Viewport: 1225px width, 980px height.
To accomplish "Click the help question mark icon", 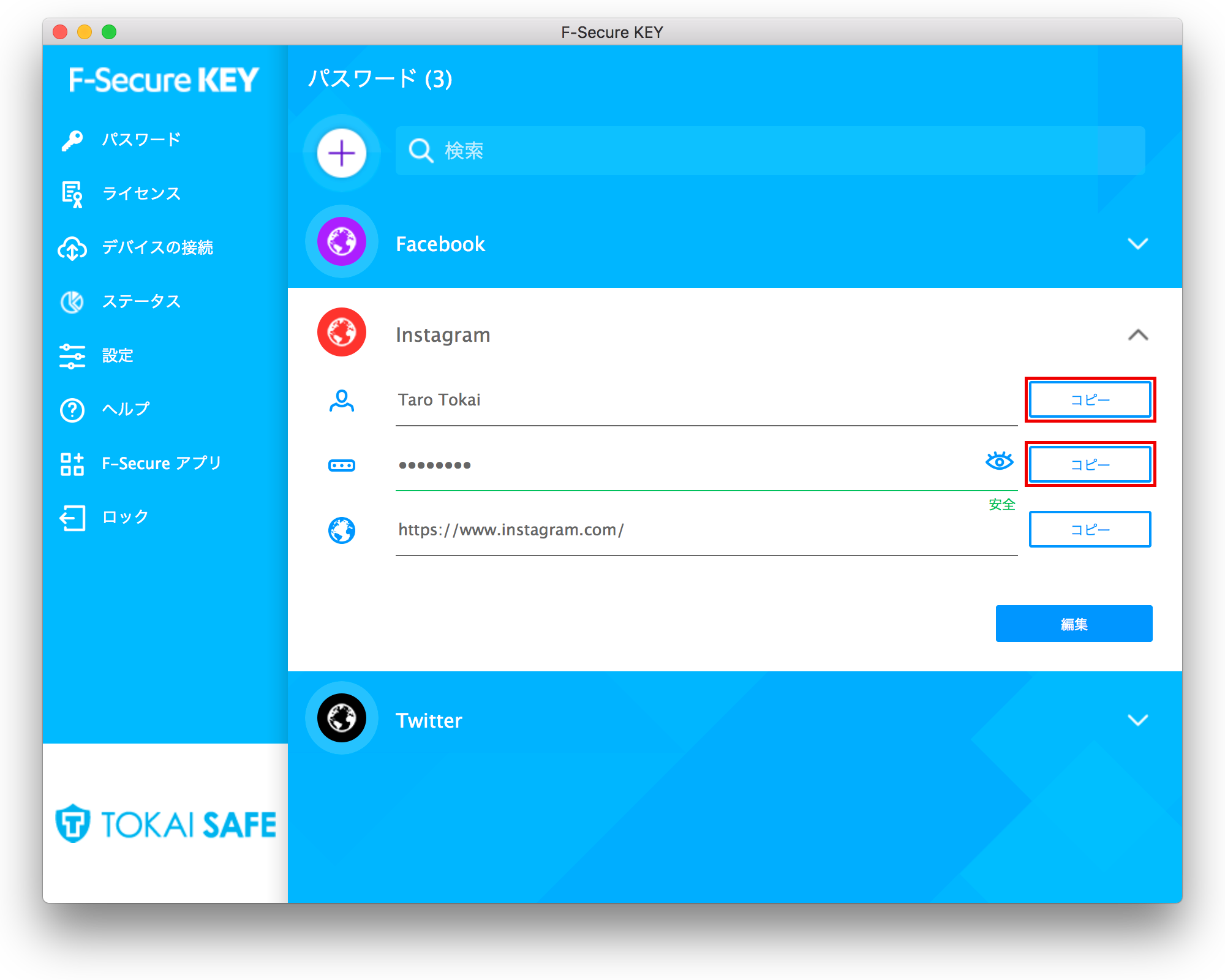I will (x=72, y=410).
